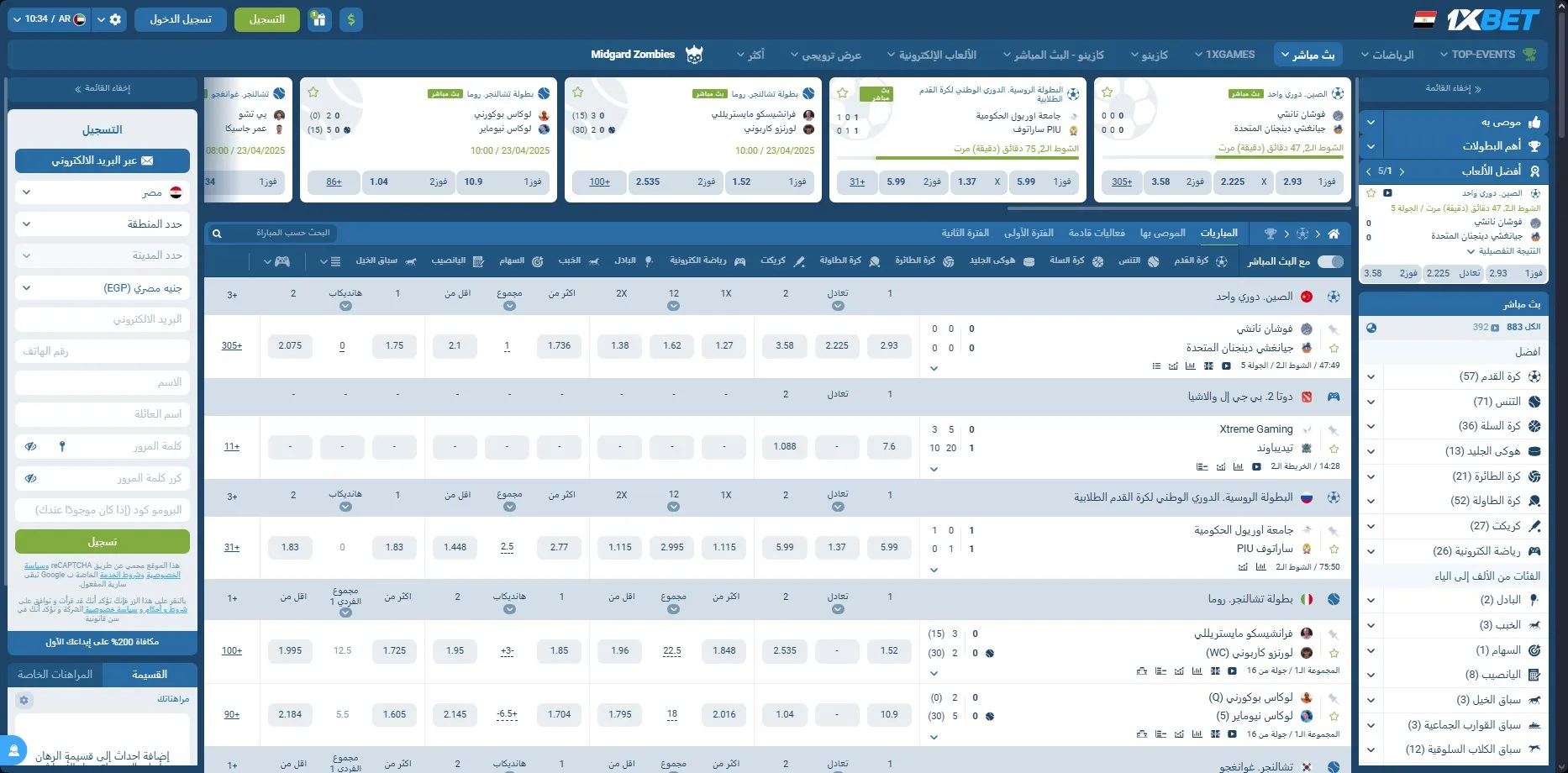Viewport: 1568px width, 773px height.
Task: Click the horizontal scrollbar under match cards
Action: click(1179, 208)
